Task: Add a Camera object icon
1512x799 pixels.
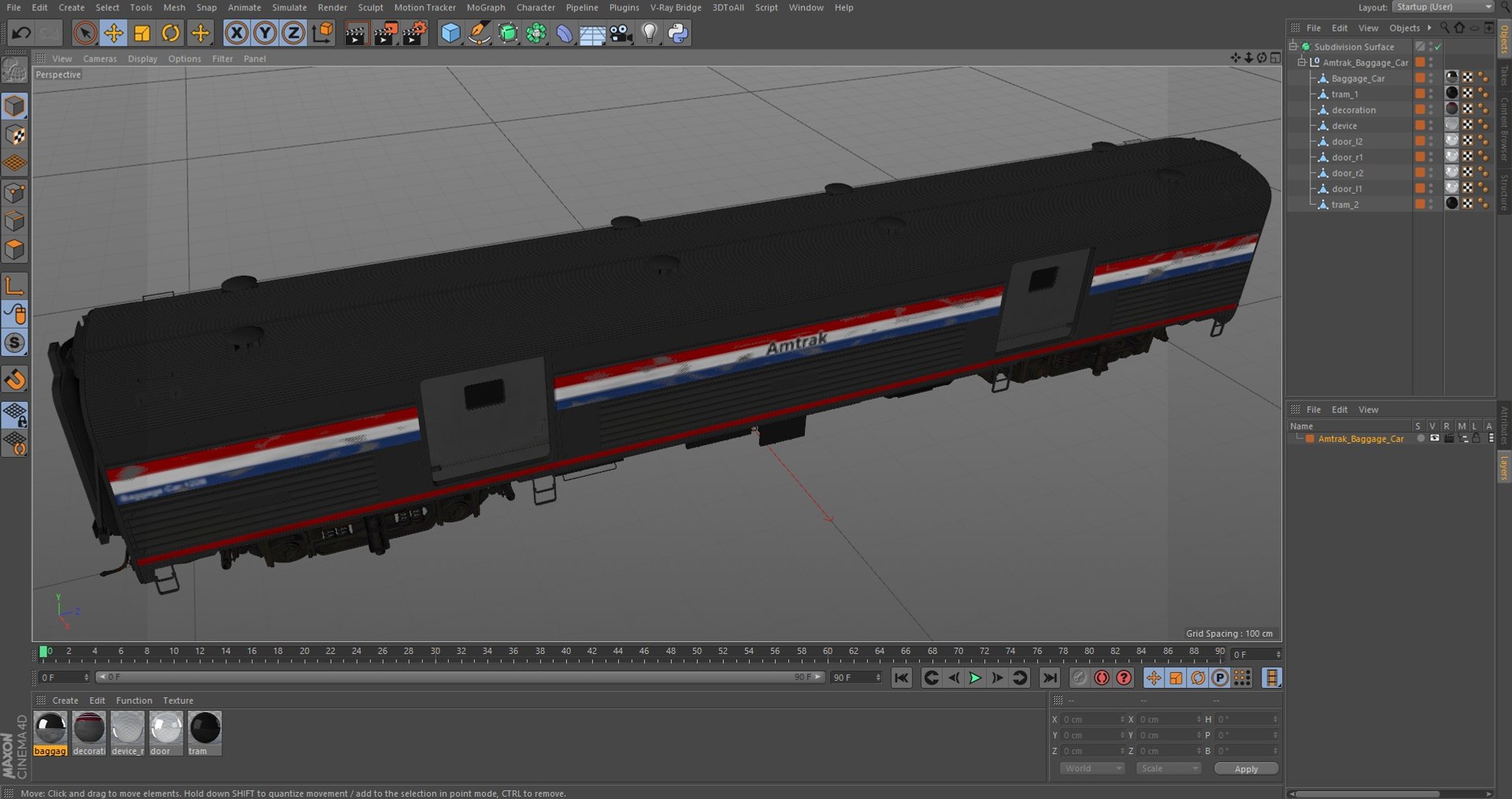Action: (621, 33)
